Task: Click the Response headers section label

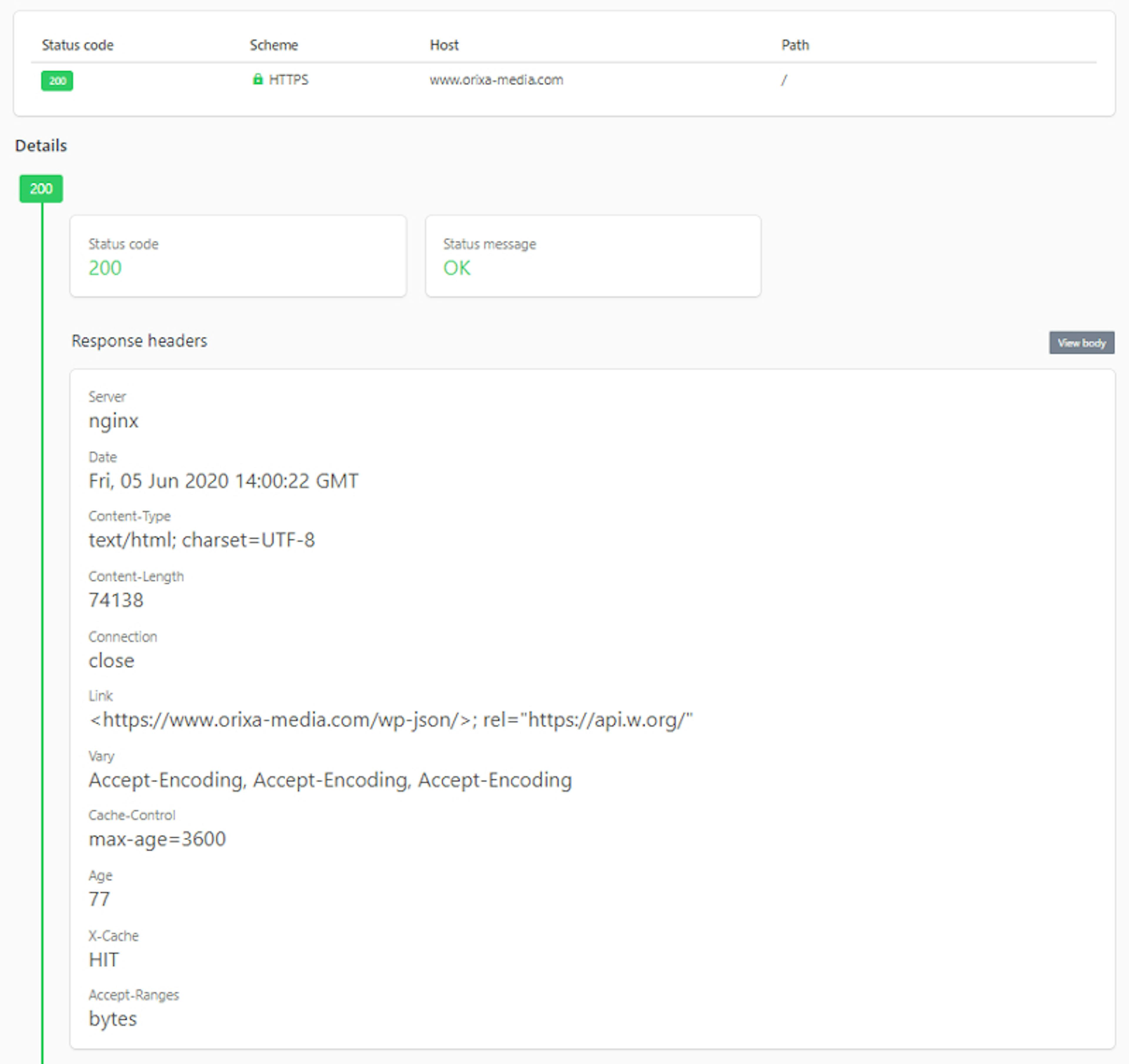Action: point(138,341)
